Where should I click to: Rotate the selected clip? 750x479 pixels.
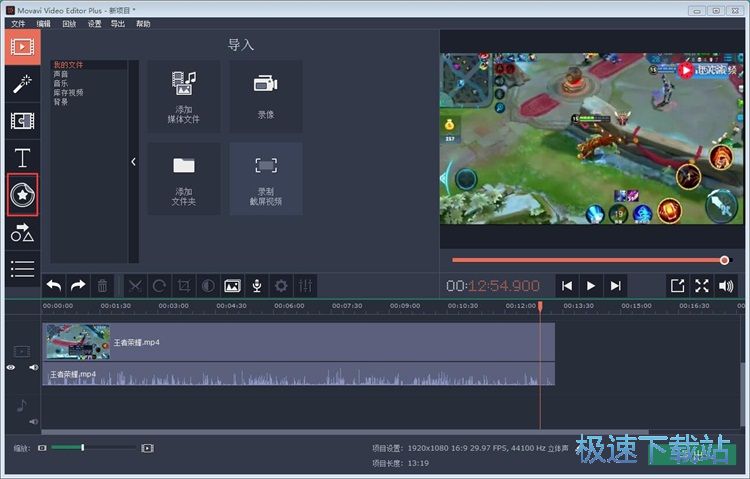click(159, 286)
